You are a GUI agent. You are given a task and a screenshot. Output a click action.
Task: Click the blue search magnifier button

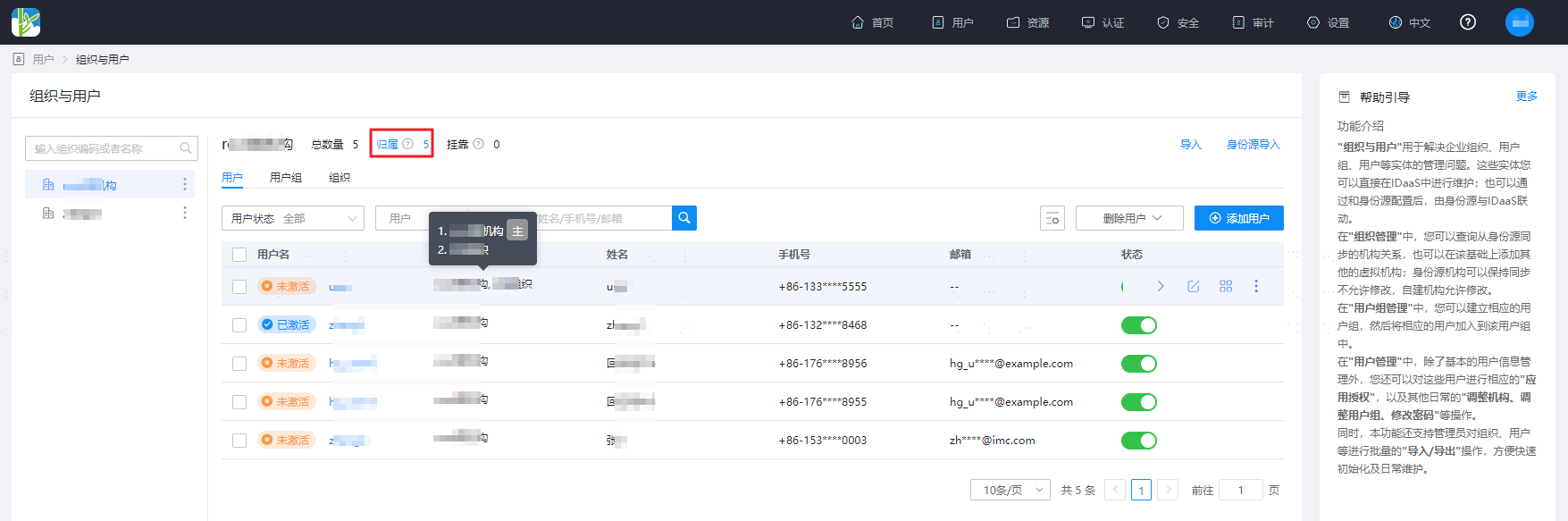point(683,218)
